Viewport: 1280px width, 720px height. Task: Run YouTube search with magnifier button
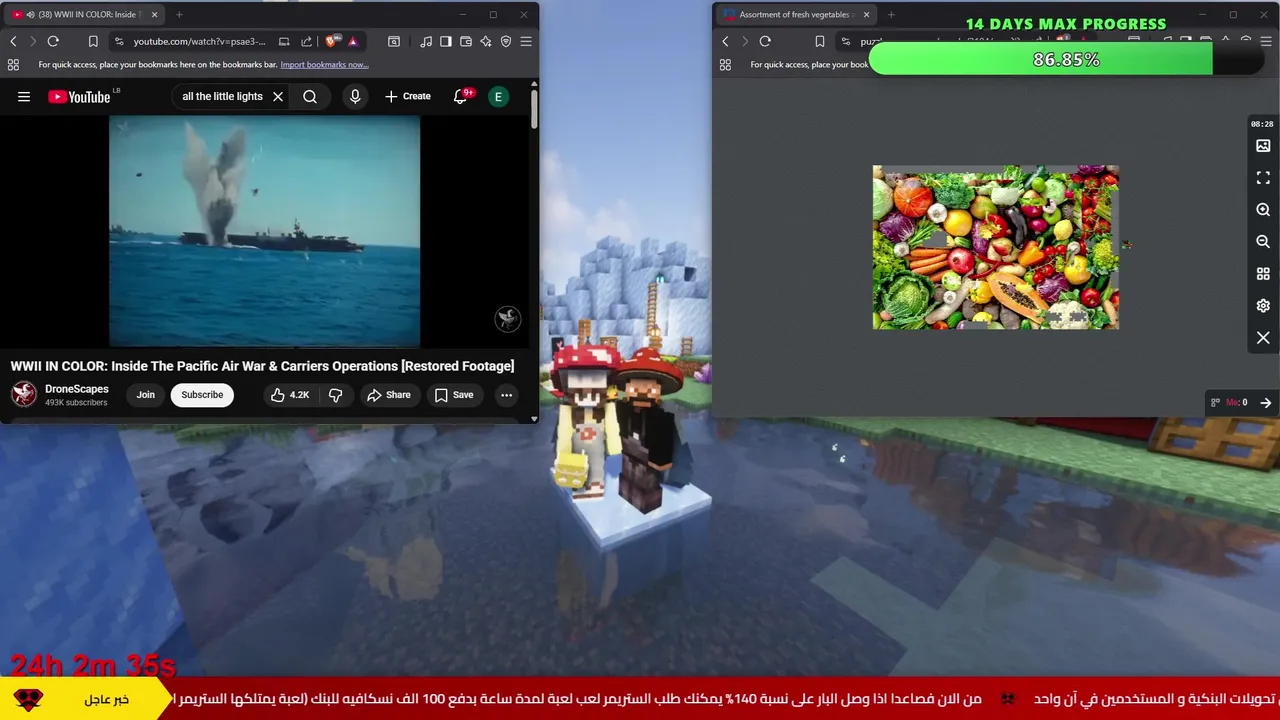point(310,97)
